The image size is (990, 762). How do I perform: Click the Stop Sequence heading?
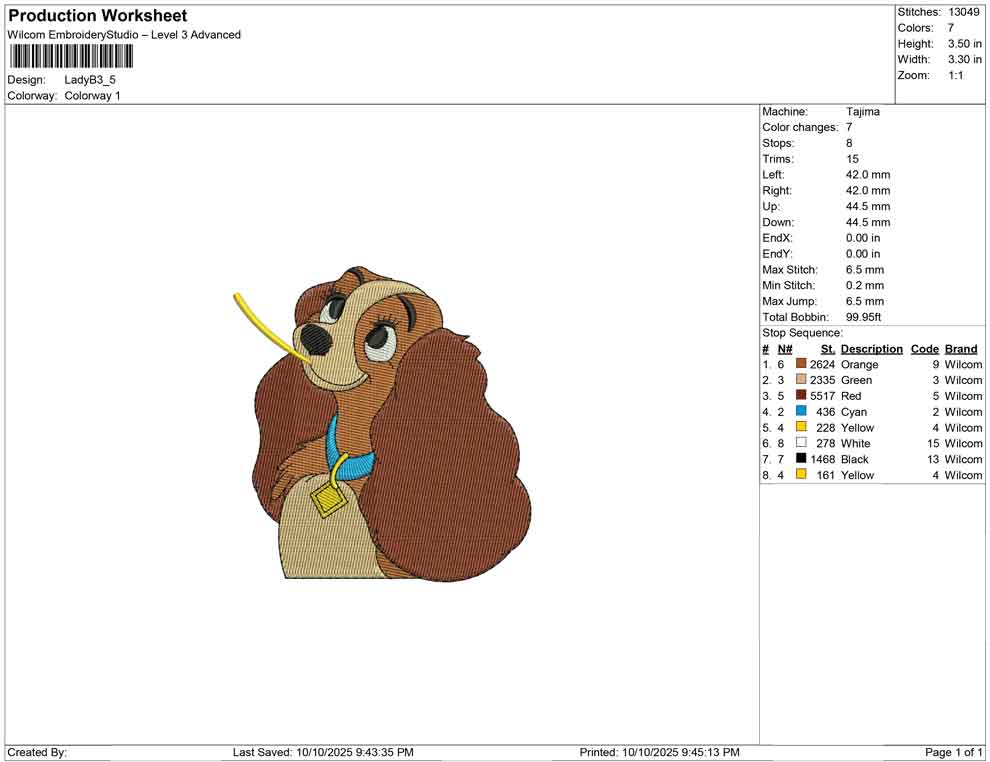pyautogui.click(x=802, y=333)
